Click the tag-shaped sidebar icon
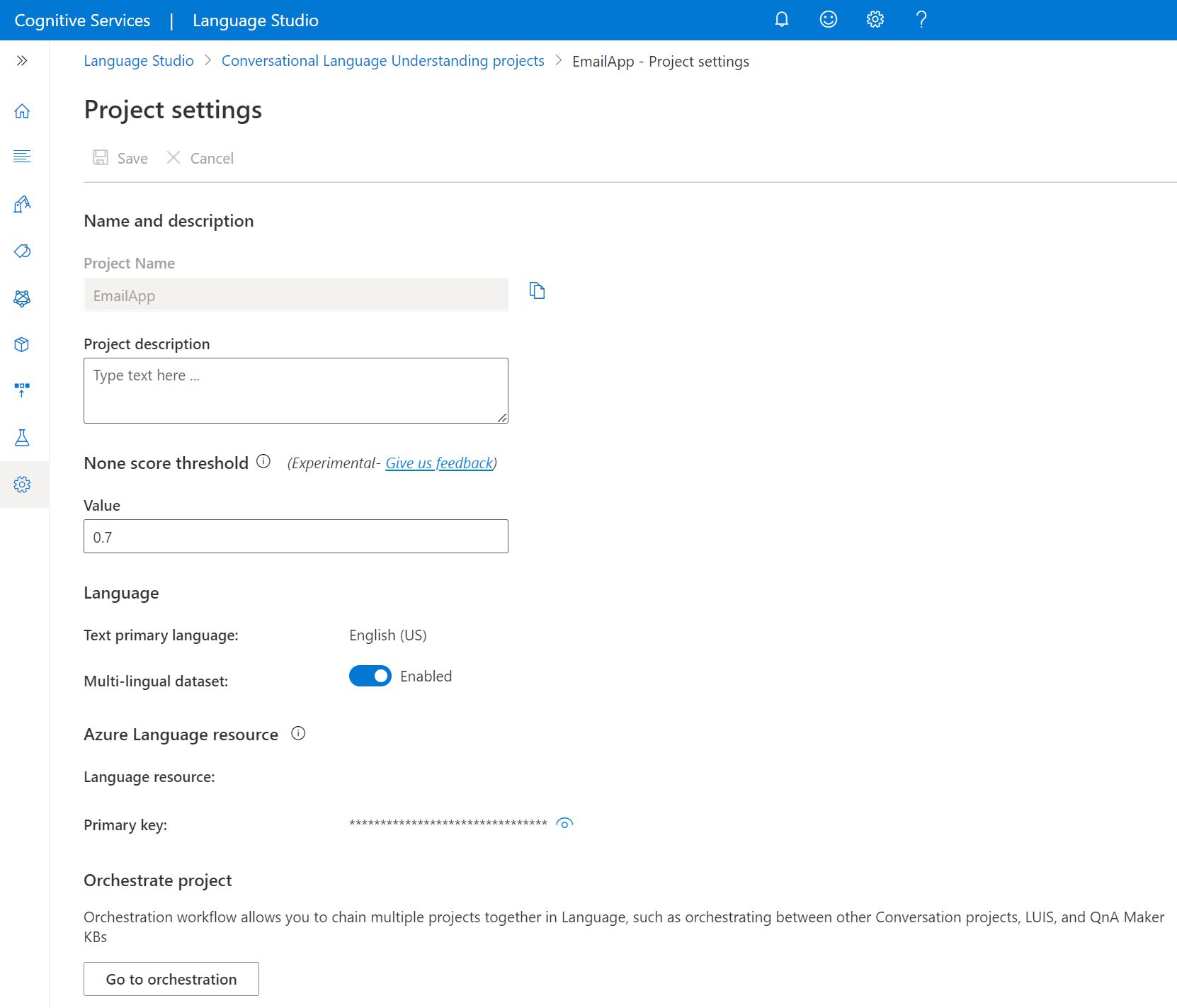Image resolution: width=1177 pixels, height=1008 pixels. pos(22,251)
